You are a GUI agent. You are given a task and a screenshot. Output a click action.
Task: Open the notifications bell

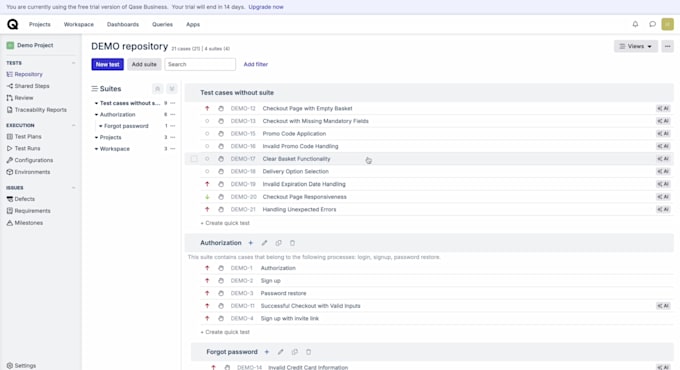click(x=635, y=24)
